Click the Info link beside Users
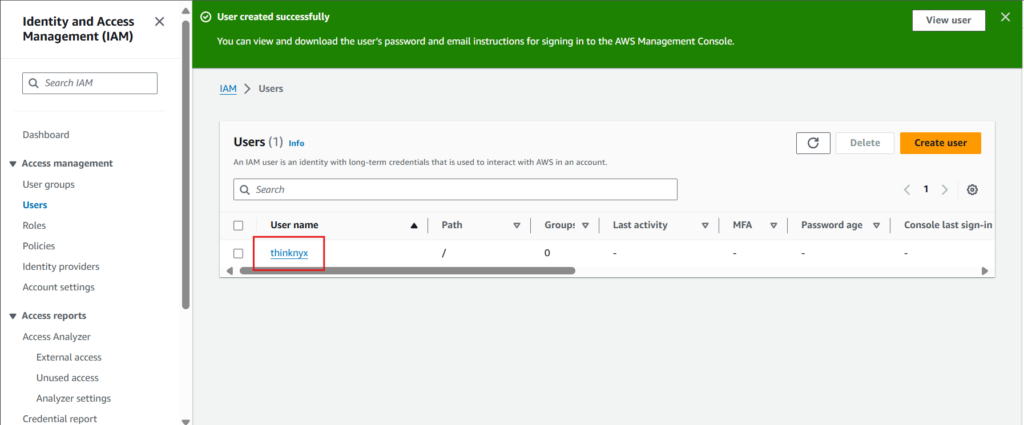This screenshot has width=1024, height=425. click(296, 143)
